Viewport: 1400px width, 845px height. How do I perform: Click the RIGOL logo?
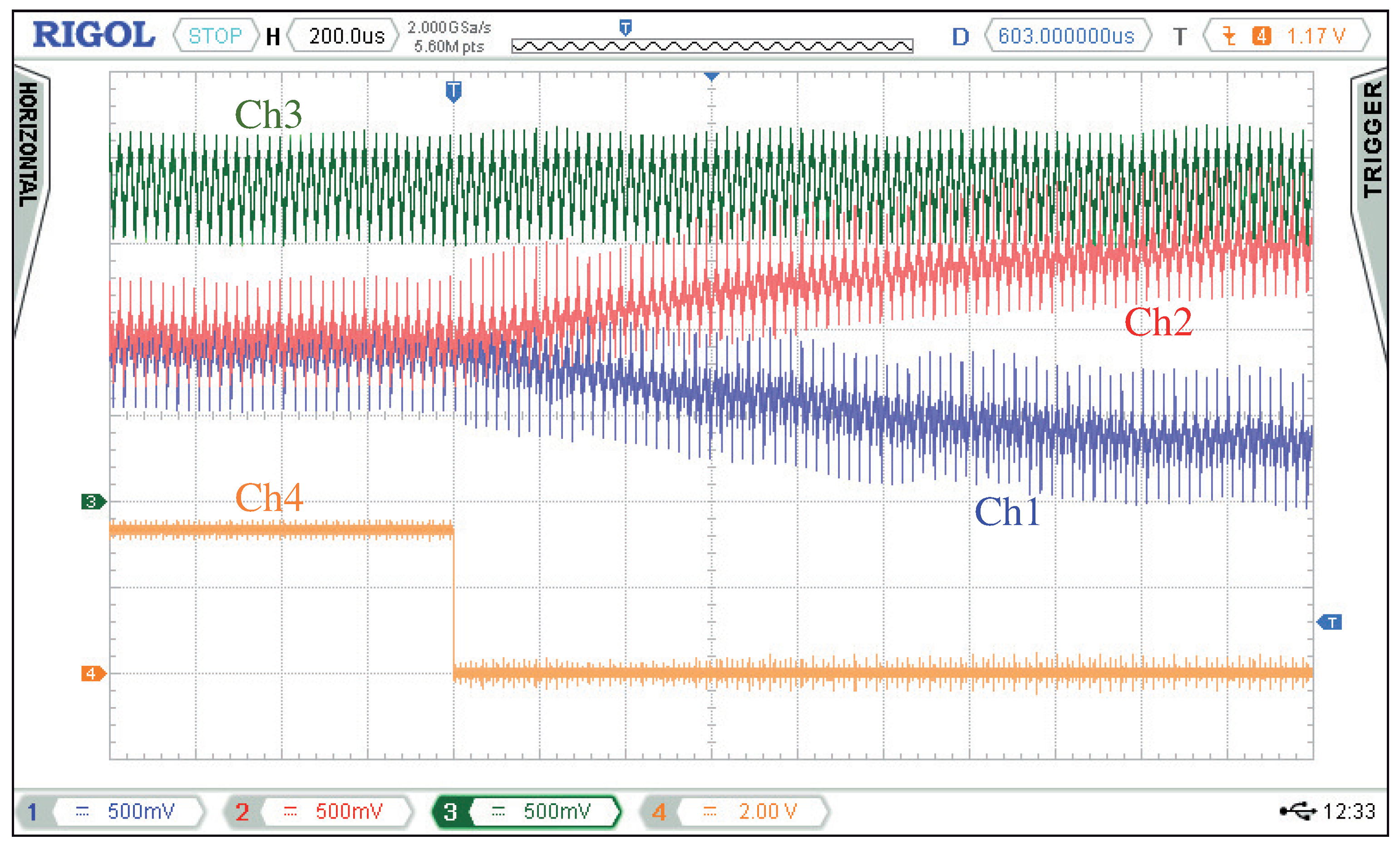pos(94,35)
